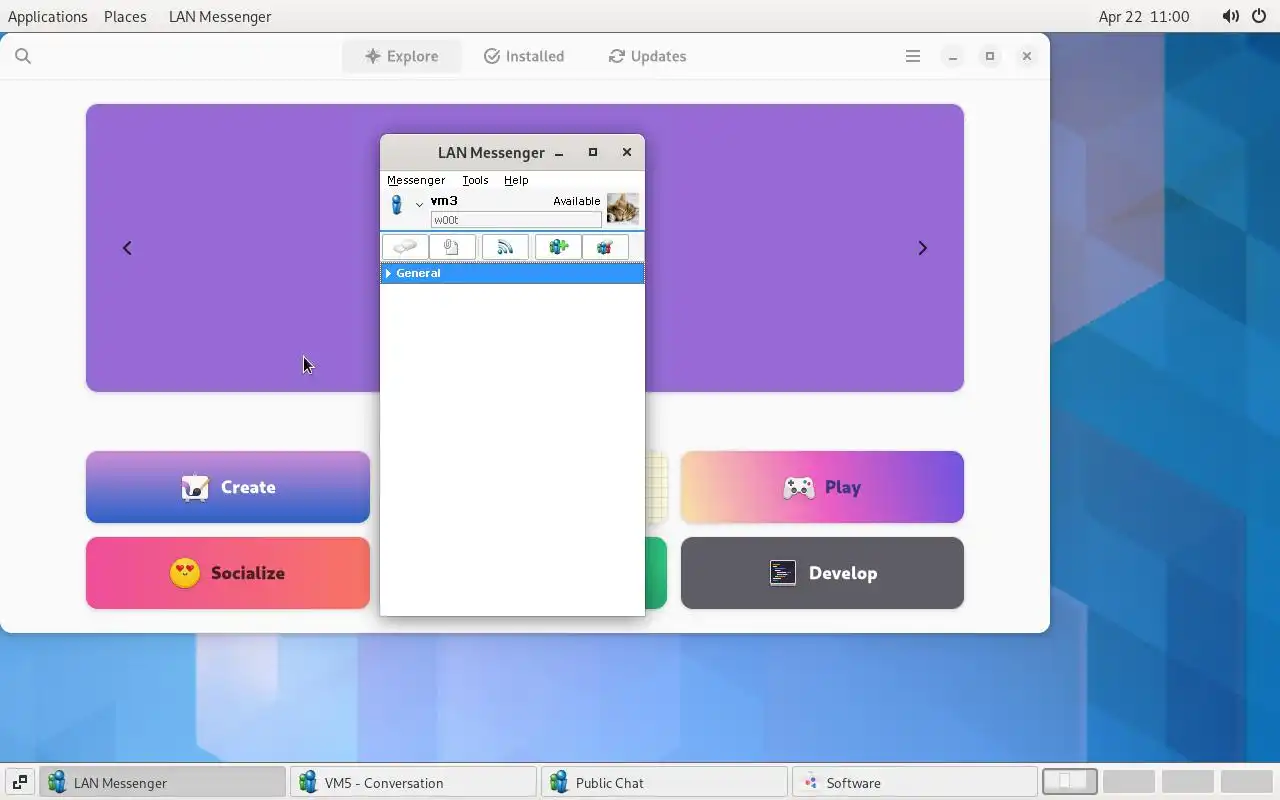This screenshot has height=800, width=1280.
Task: Maximize the LAN Messenger window
Action: (593, 152)
